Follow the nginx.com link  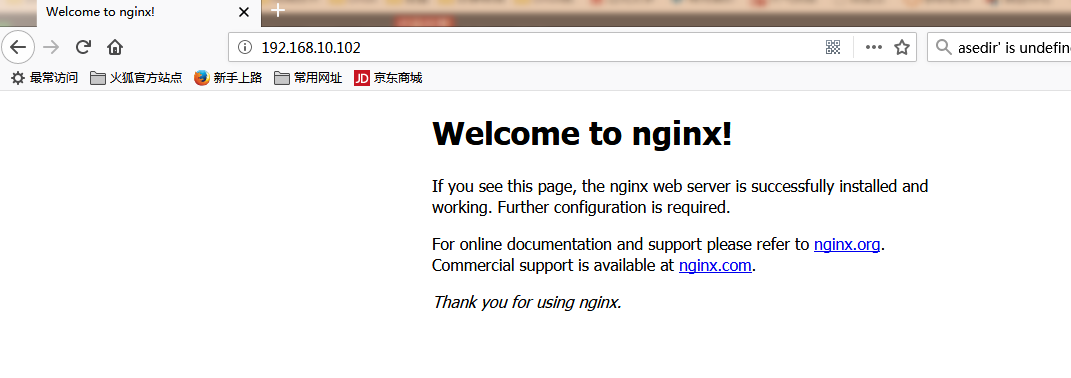tap(715, 266)
